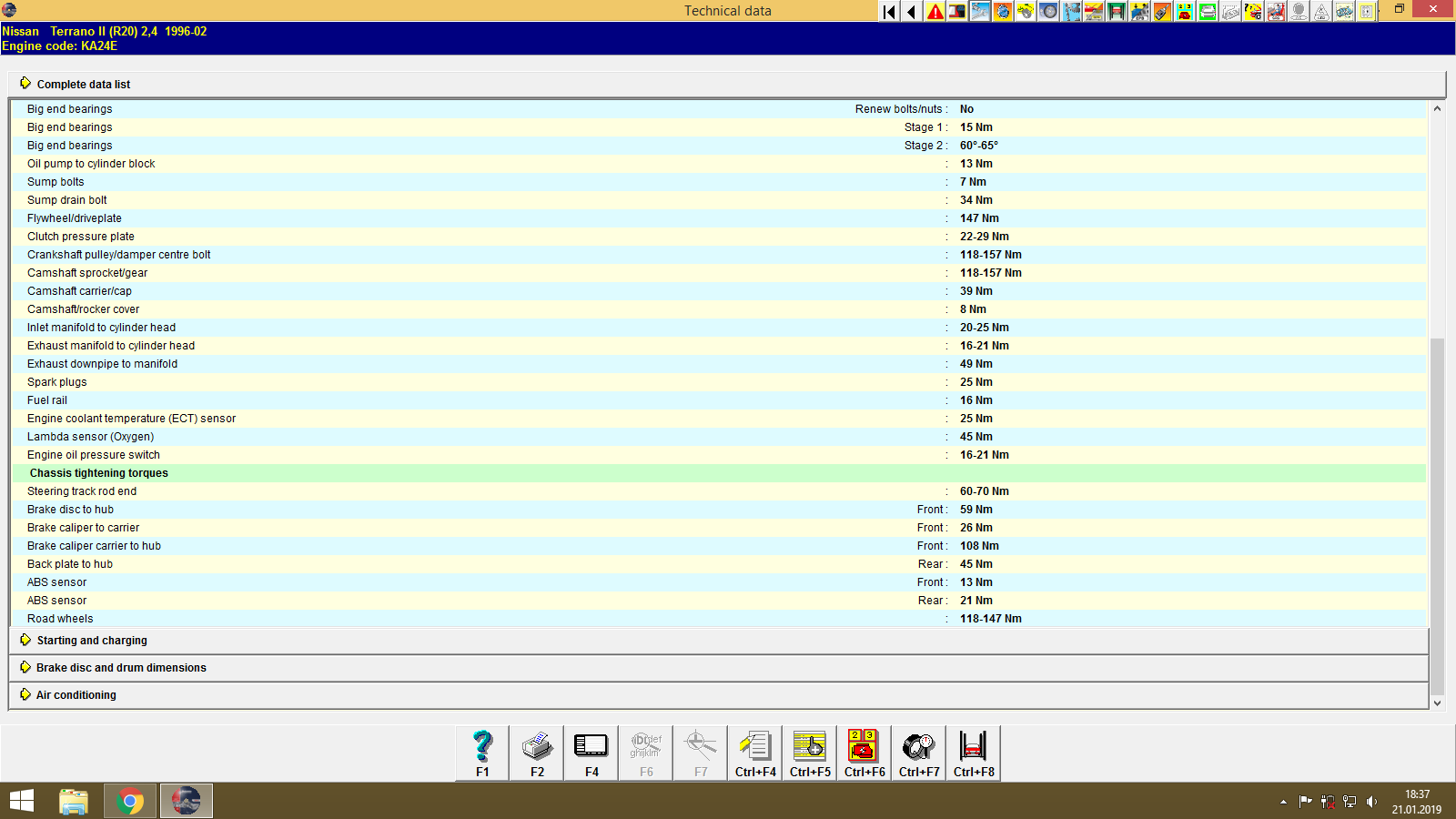Collapse the Complete data list section

pyautogui.click(x=83, y=84)
